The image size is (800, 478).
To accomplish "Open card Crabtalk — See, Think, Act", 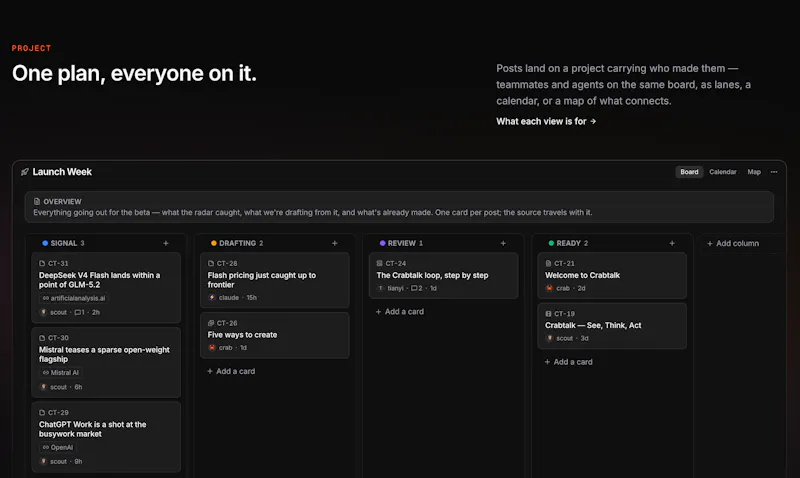I will pos(612,326).
